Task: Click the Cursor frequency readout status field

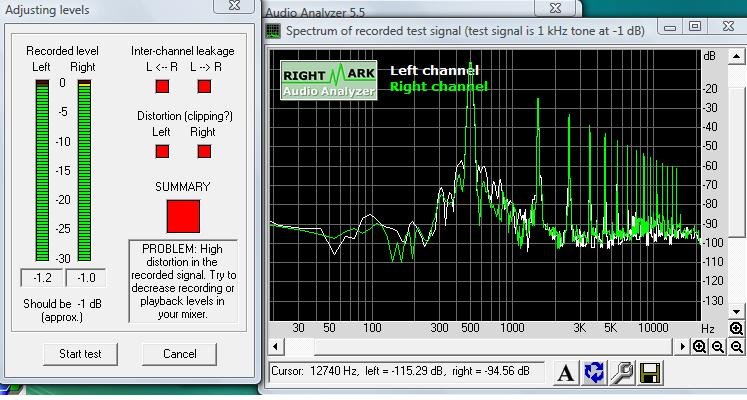Action: (407, 371)
